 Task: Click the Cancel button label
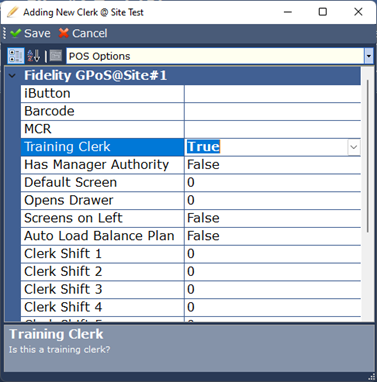pyautogui.click(x=90, y=33)
